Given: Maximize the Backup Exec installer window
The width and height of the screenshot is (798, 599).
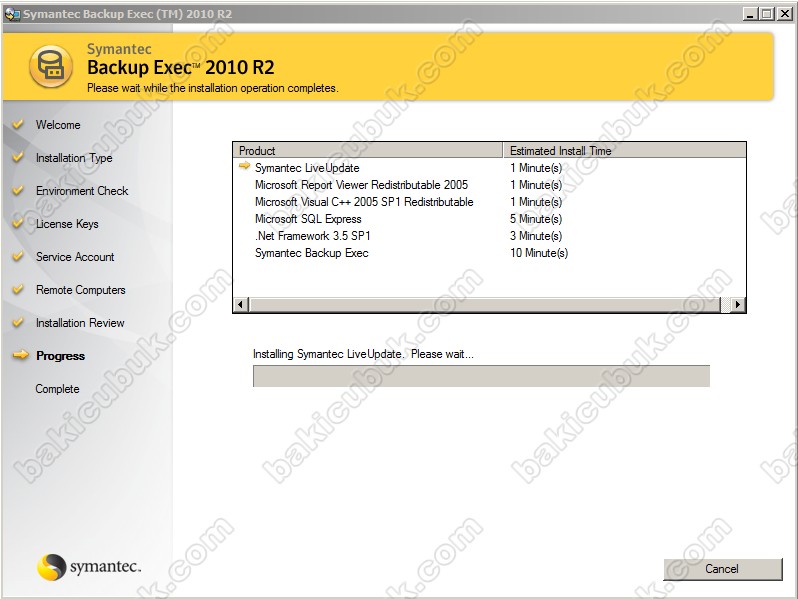Looking at the screenshot, I should pyautogui.click(x=766, y=14).
